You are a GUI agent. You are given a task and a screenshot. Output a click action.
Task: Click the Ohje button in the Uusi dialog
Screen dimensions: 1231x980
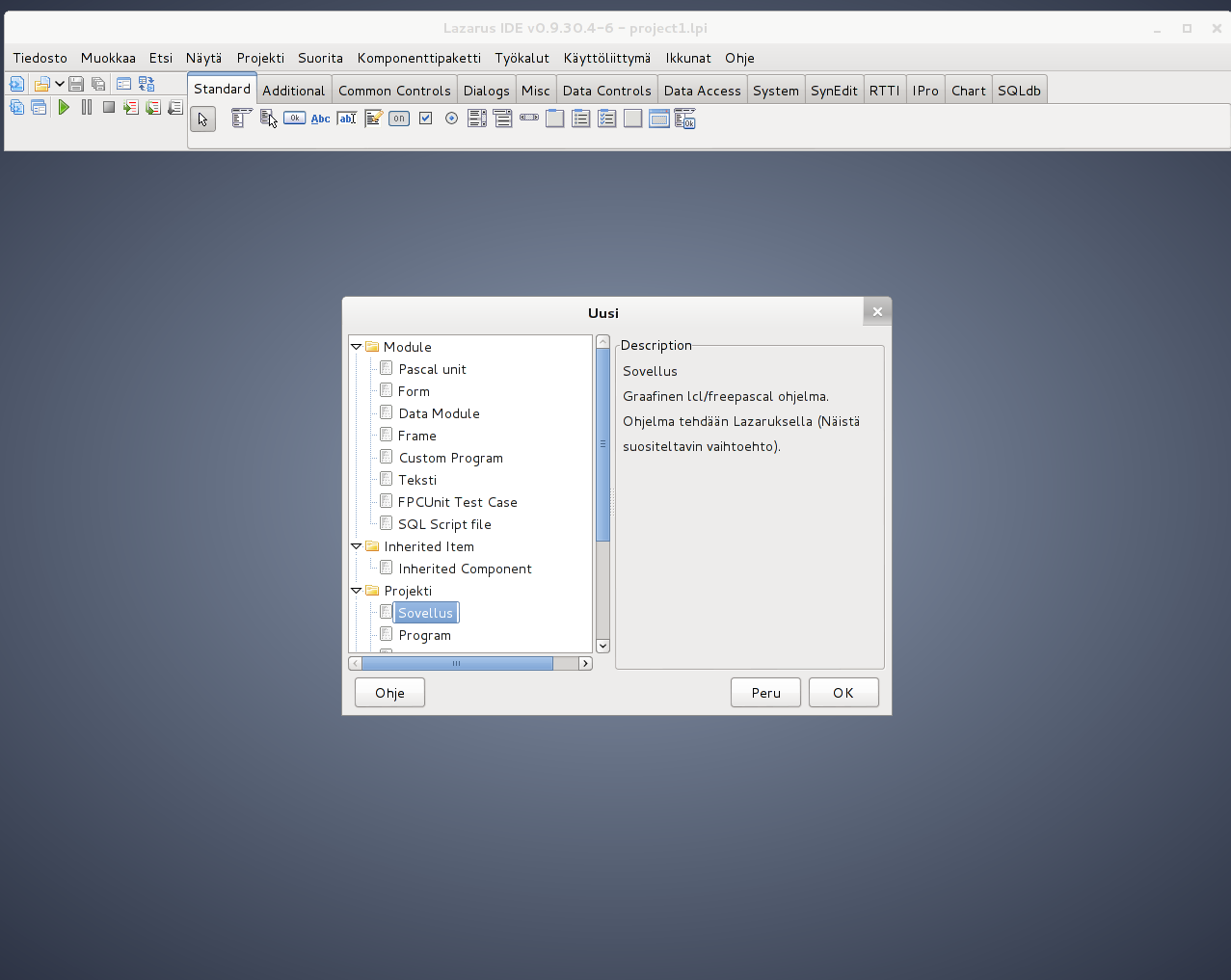pyautogui.click(x=389, y=693)
